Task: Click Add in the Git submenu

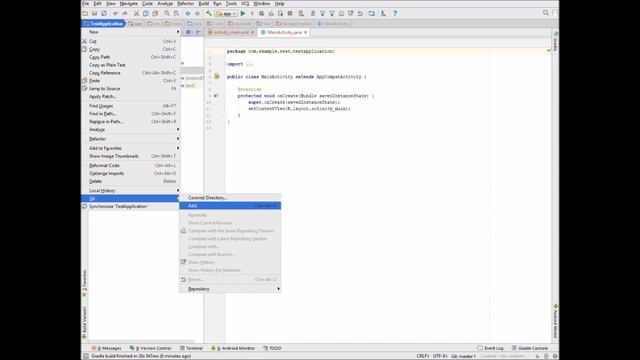Action: [230, 206]
